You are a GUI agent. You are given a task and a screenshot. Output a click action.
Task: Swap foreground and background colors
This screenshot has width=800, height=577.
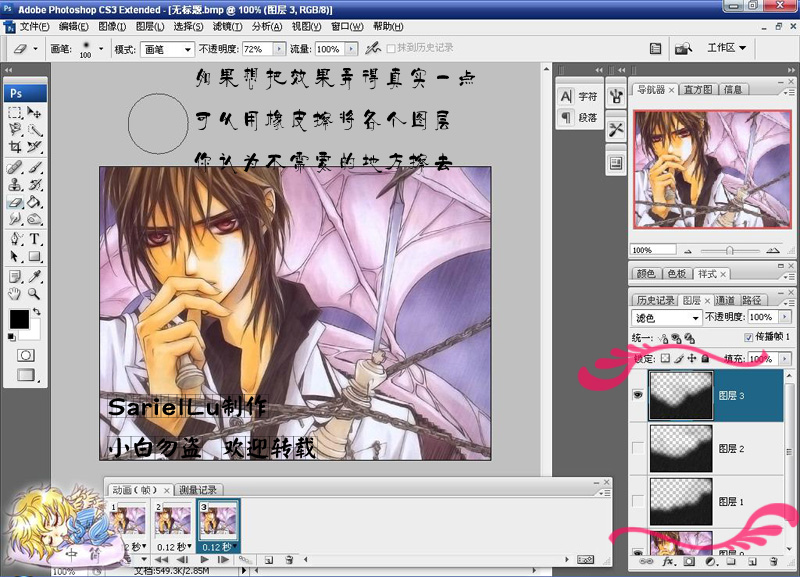tap(37, 311)
